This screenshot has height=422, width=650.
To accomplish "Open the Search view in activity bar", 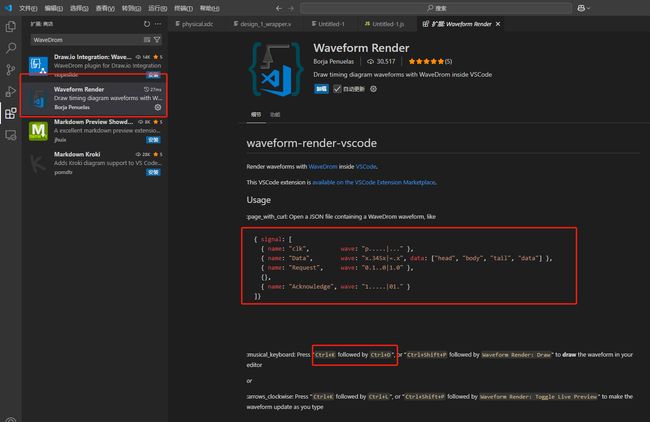I will coord(11,48).
